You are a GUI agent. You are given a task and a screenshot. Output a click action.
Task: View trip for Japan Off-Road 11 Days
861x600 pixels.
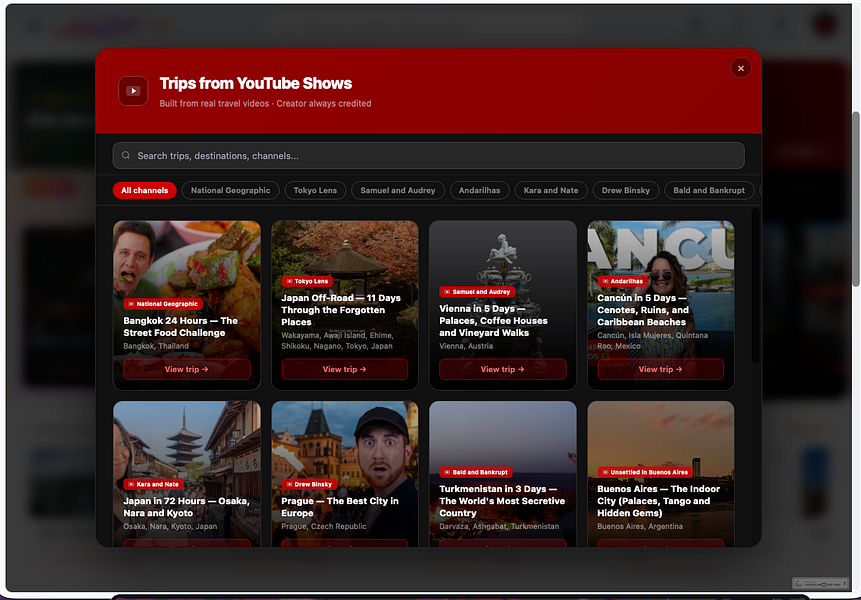coord(344,369)
